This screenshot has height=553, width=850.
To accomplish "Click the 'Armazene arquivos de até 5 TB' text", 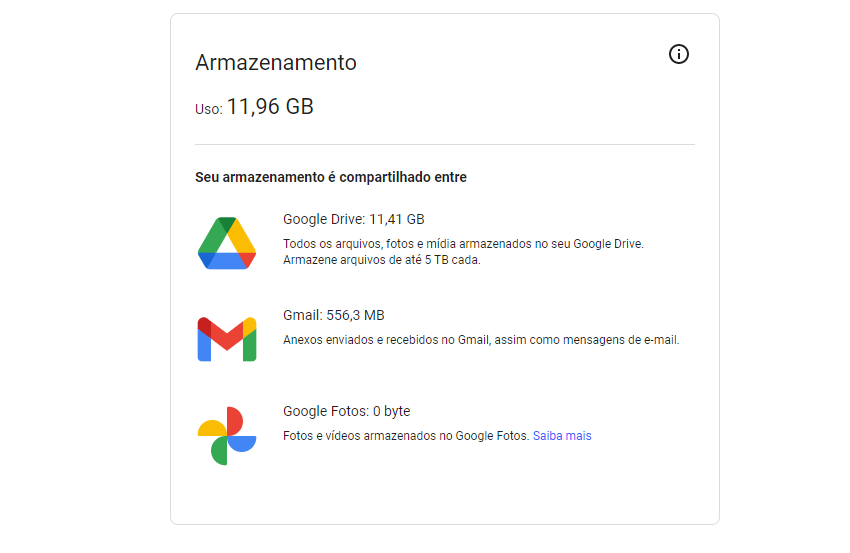I will (382, 260).
